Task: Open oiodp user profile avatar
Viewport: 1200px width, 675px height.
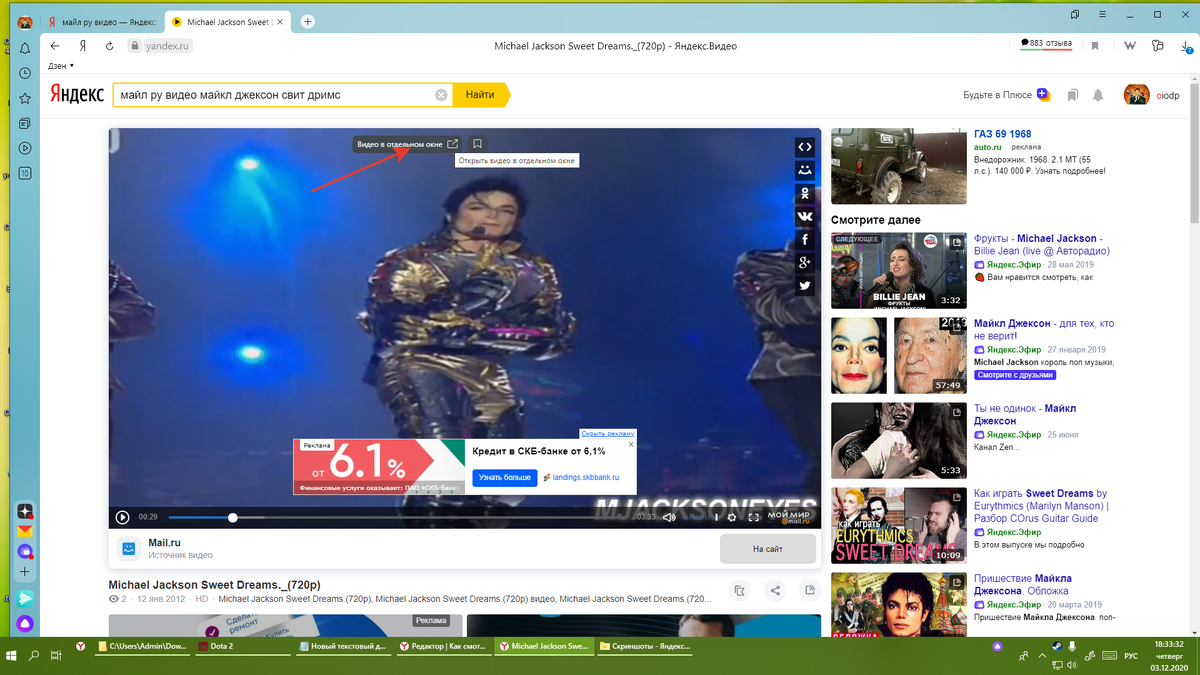Action: coord(1136,95)
